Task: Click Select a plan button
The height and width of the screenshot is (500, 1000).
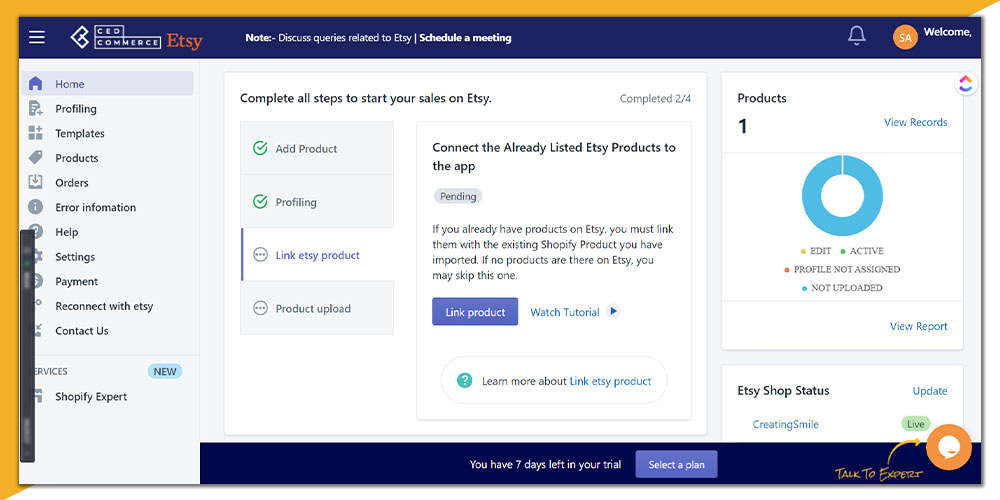Action: point(677,464)
